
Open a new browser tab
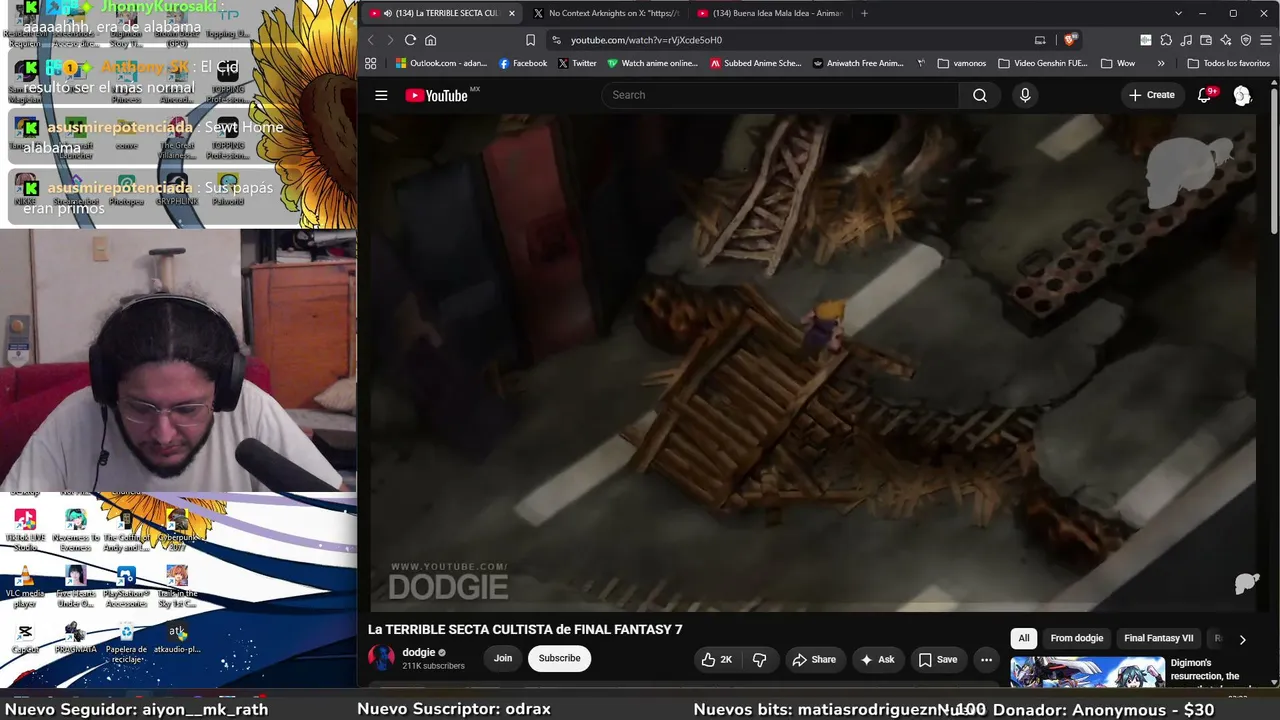tap(864, 13)
